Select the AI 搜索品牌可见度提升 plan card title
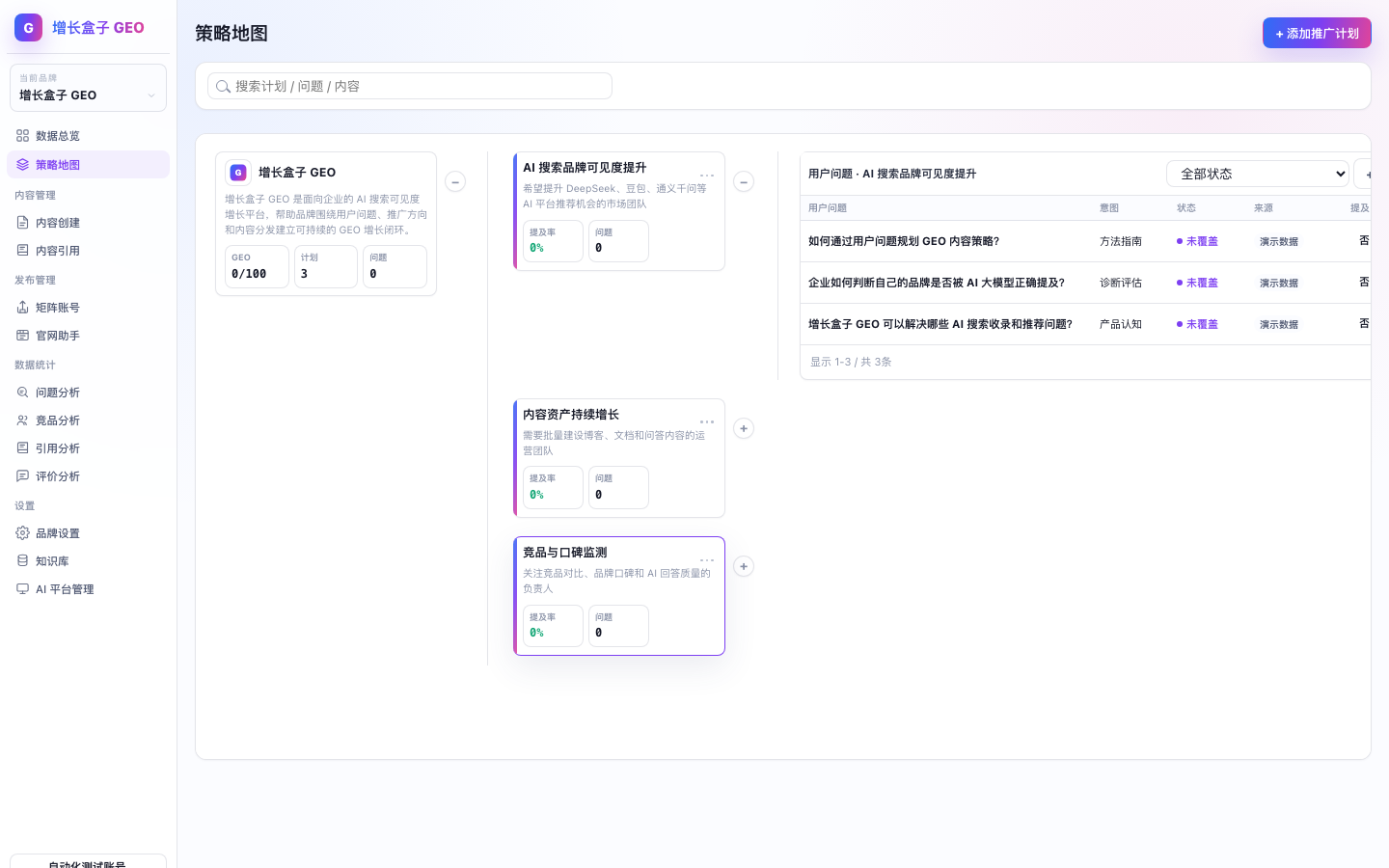The height and width of the screenshot is (868, 1389). tap(585, 168)
